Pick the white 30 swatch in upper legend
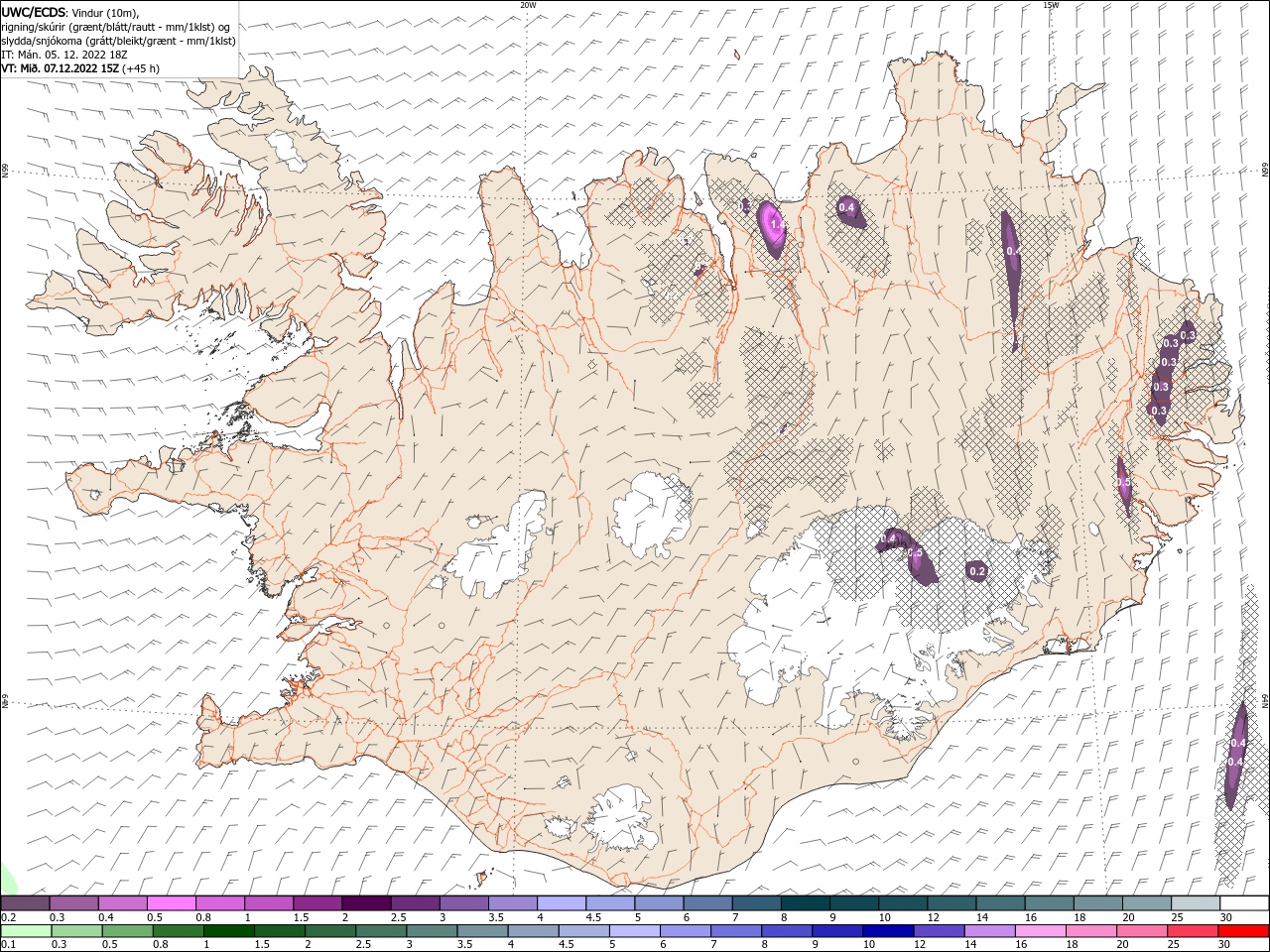Image resolution: width=1270 pixels, height=952 pixels. tap(1243, 903)
